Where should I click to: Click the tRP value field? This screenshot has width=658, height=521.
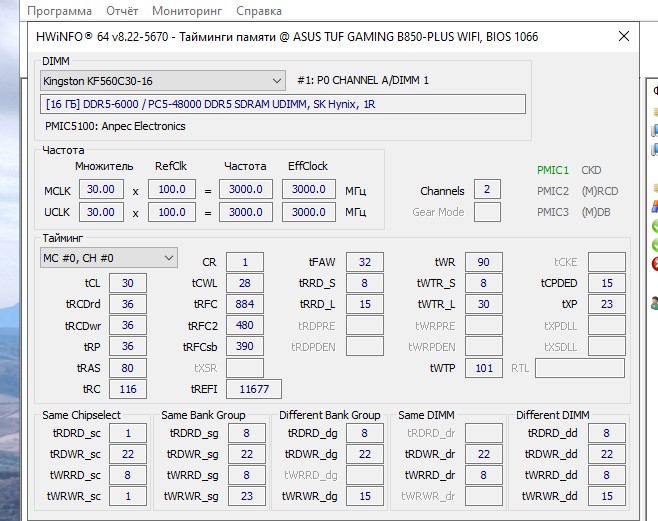tap(128, 346)
